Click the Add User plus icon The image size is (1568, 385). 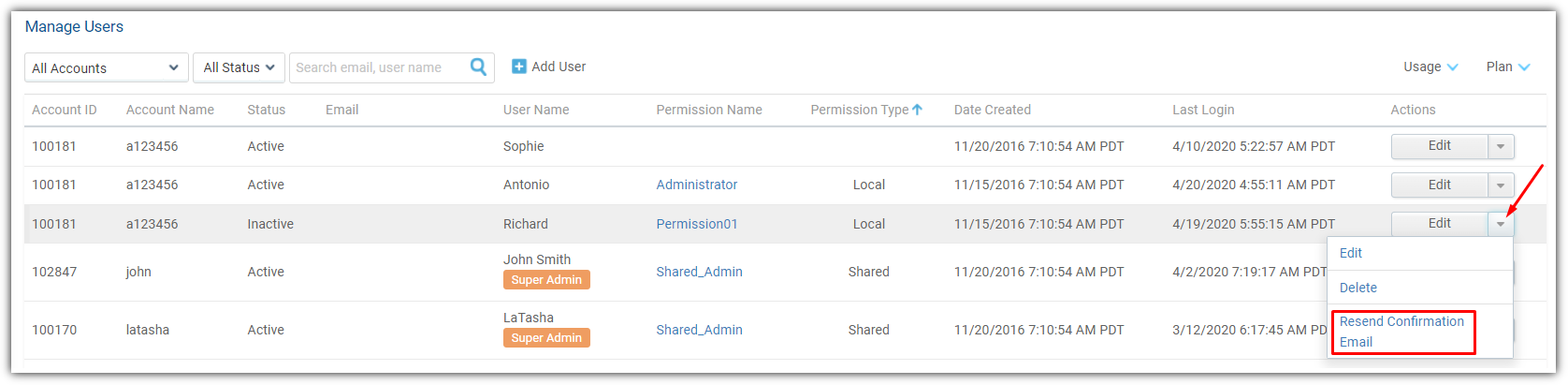point(519,67)
